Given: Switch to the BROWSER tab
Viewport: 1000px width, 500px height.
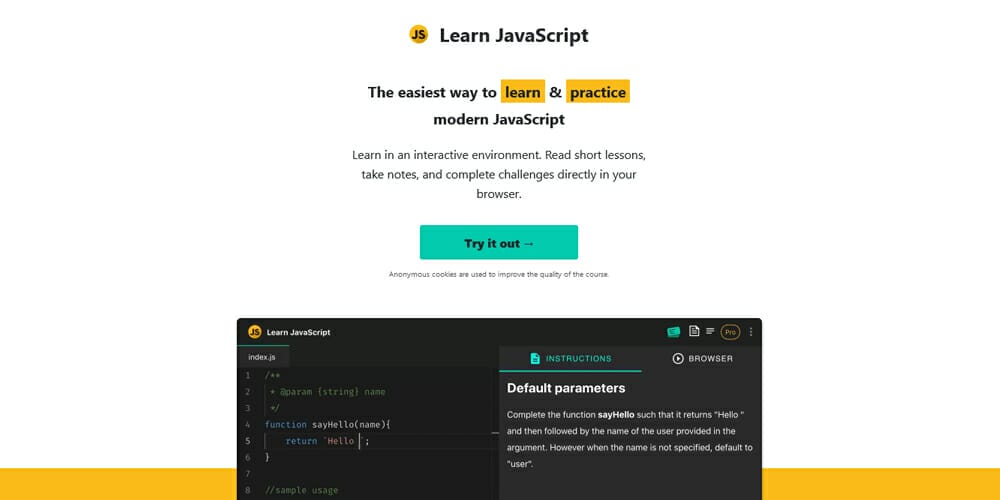Looking at the screenshot, I should (702, 358).
